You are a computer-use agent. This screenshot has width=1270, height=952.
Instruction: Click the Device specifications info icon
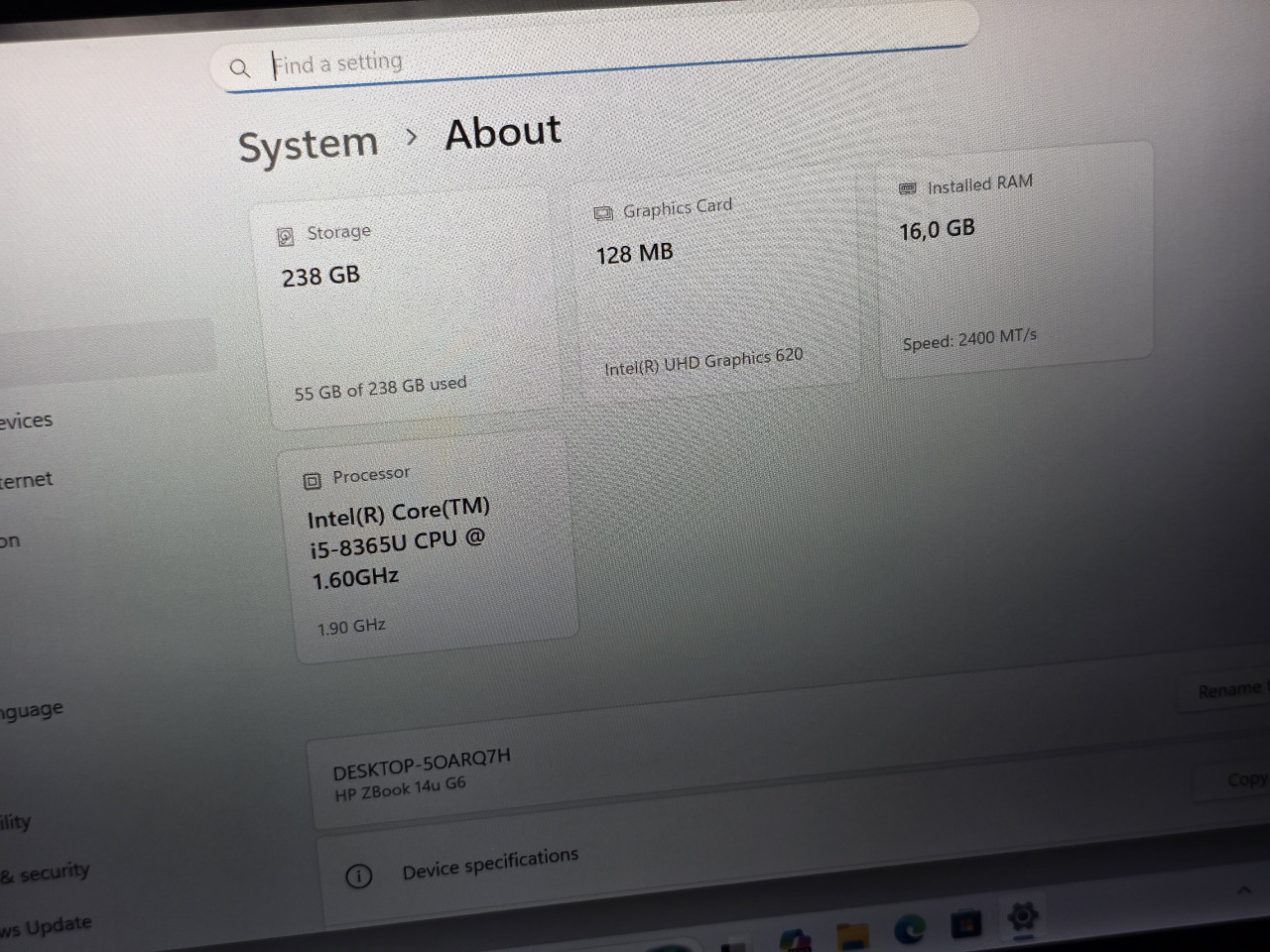tap(358, 876)
